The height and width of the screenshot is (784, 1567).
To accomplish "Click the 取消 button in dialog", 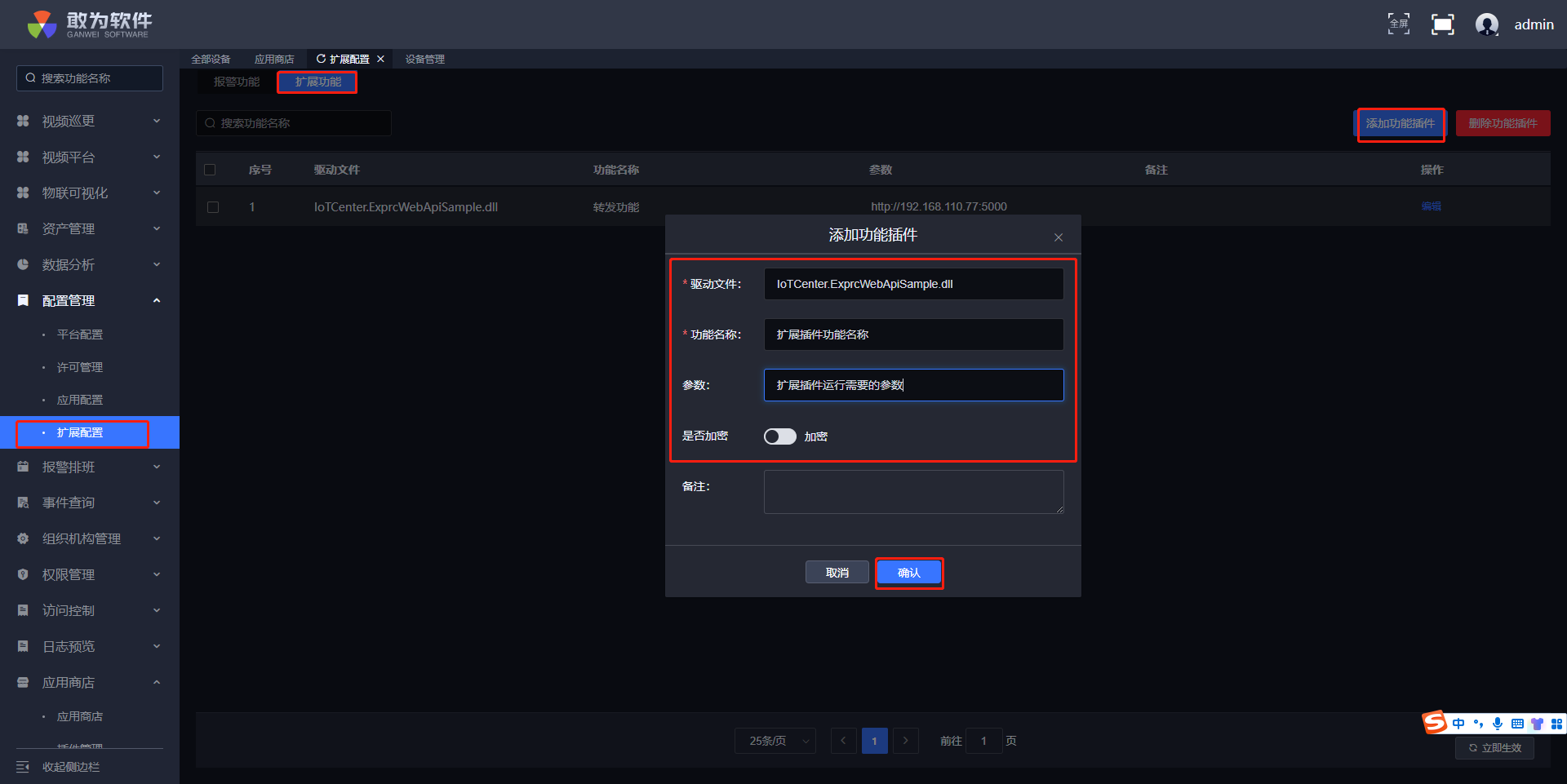I will coord(837,573).
